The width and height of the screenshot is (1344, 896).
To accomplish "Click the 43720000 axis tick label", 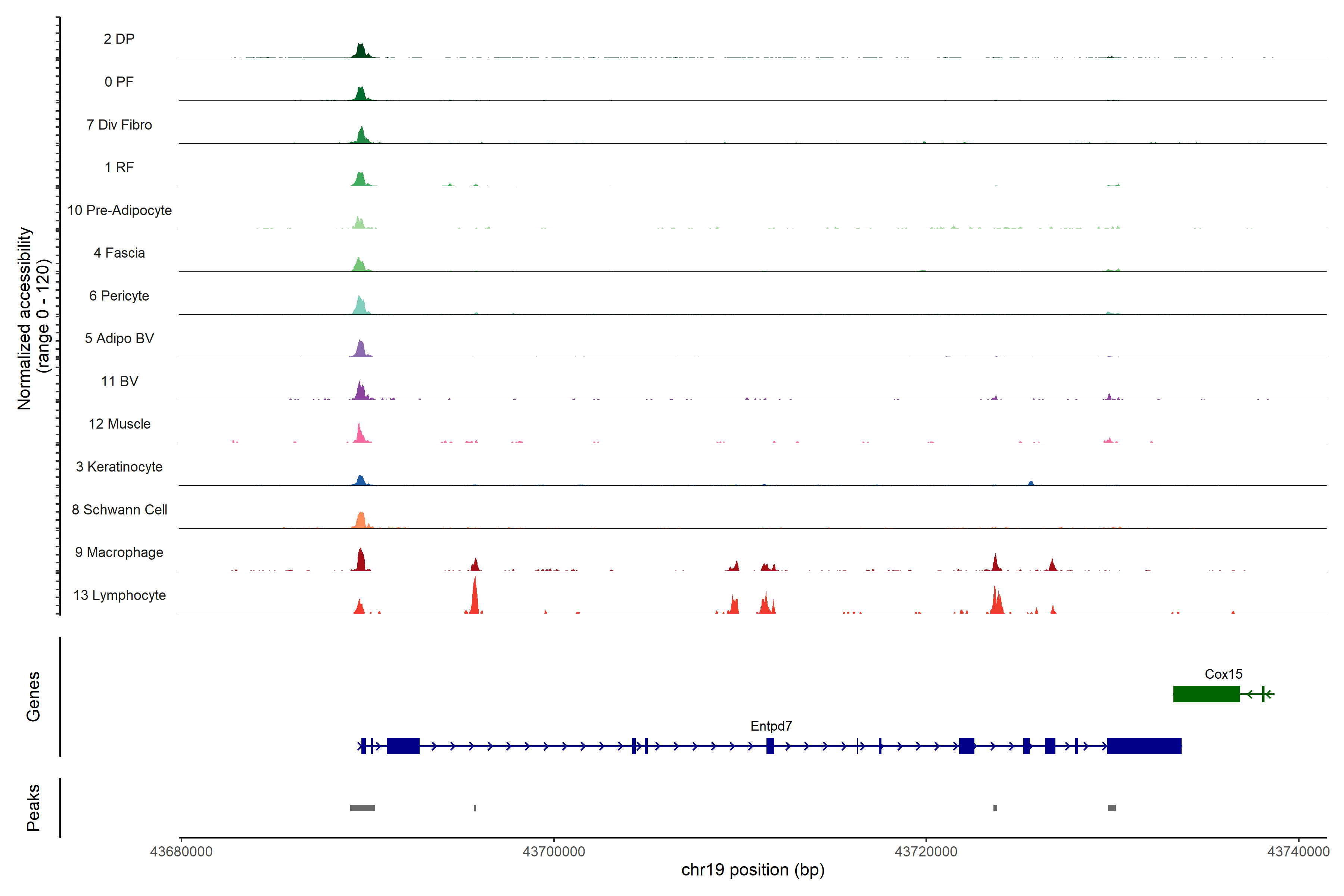I will (x=925, y=852).
